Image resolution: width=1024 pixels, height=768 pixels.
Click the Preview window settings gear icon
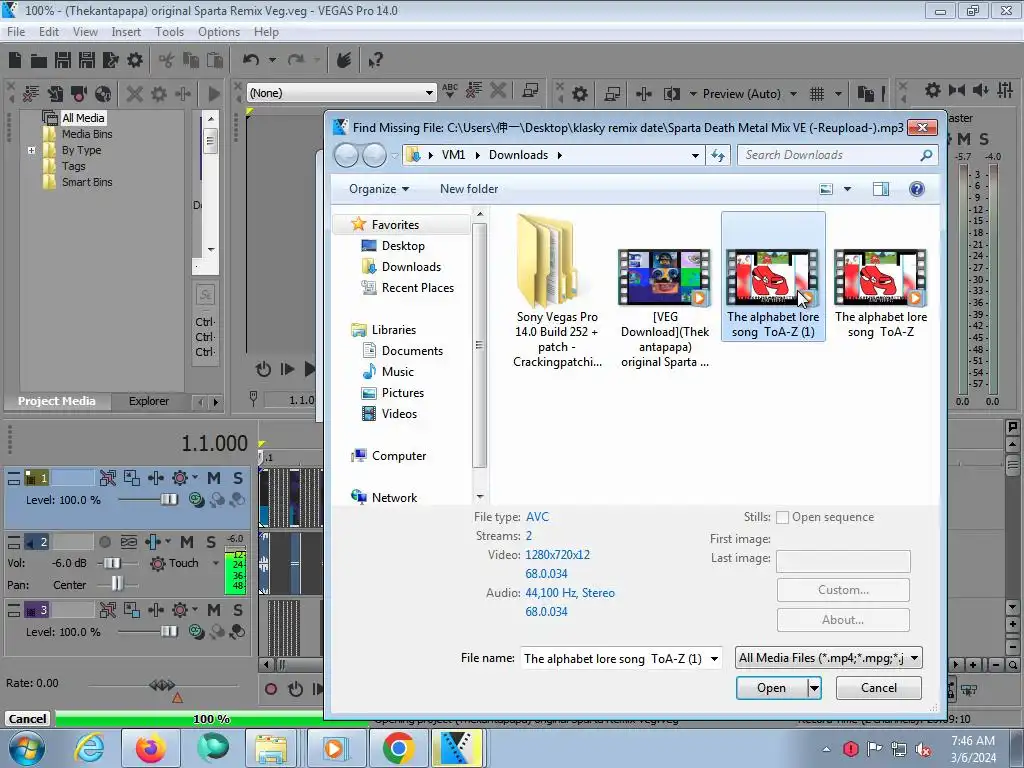click(x=579, y=94)
